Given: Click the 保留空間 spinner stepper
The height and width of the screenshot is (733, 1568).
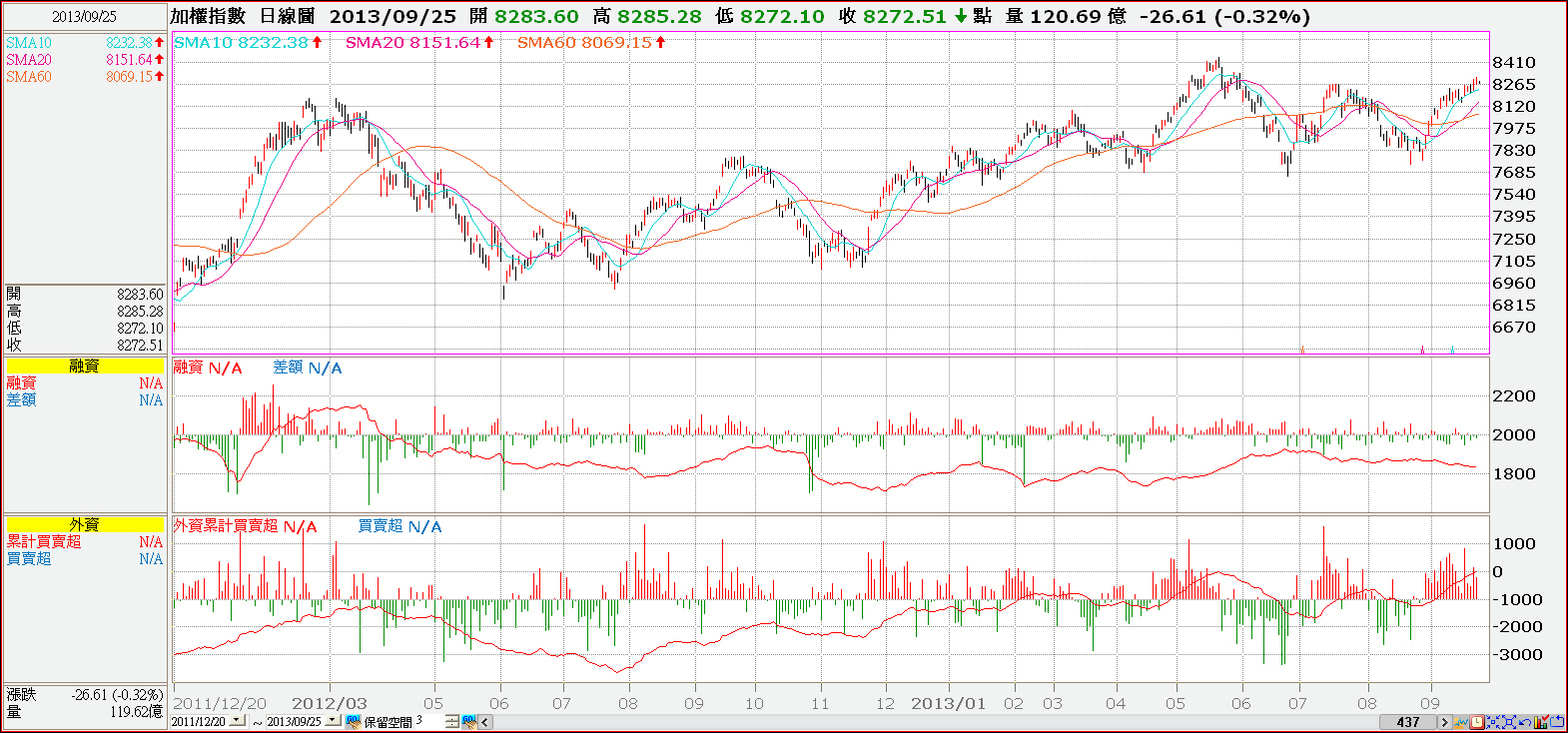Looking at the screenshot, I should coord(451,721).
